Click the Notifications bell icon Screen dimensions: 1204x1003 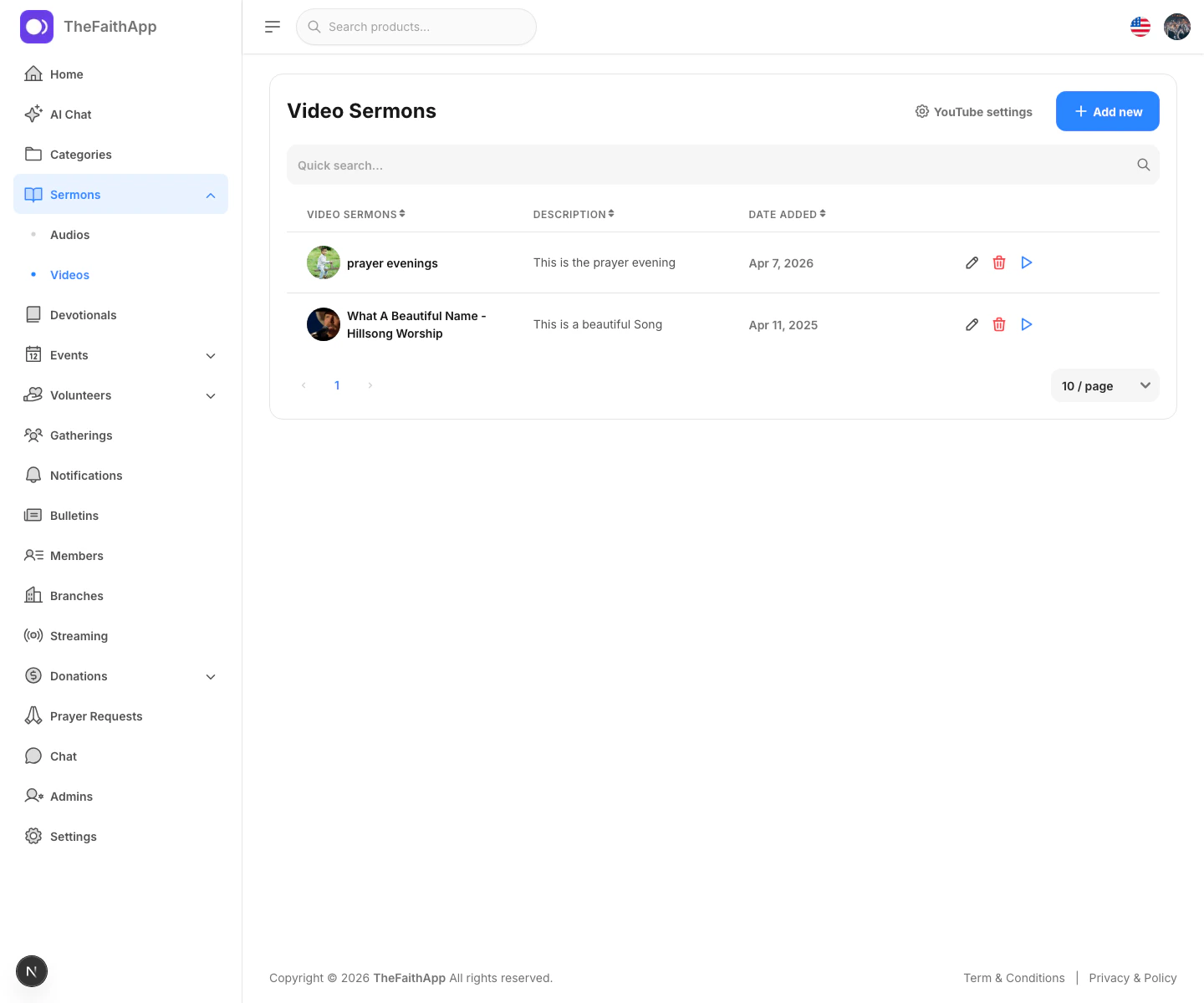coord(33,475)
